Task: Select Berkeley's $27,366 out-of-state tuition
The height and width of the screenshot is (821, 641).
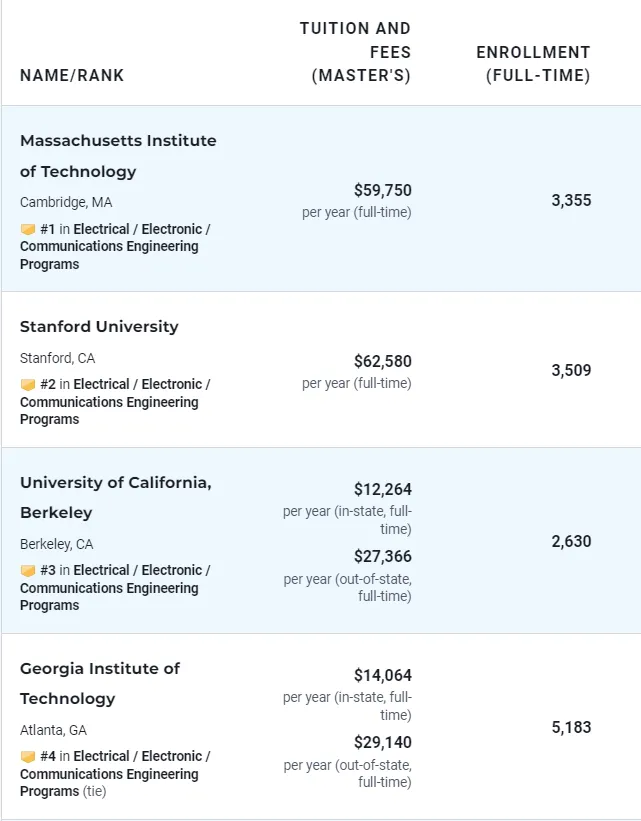Action: [382, 556]
